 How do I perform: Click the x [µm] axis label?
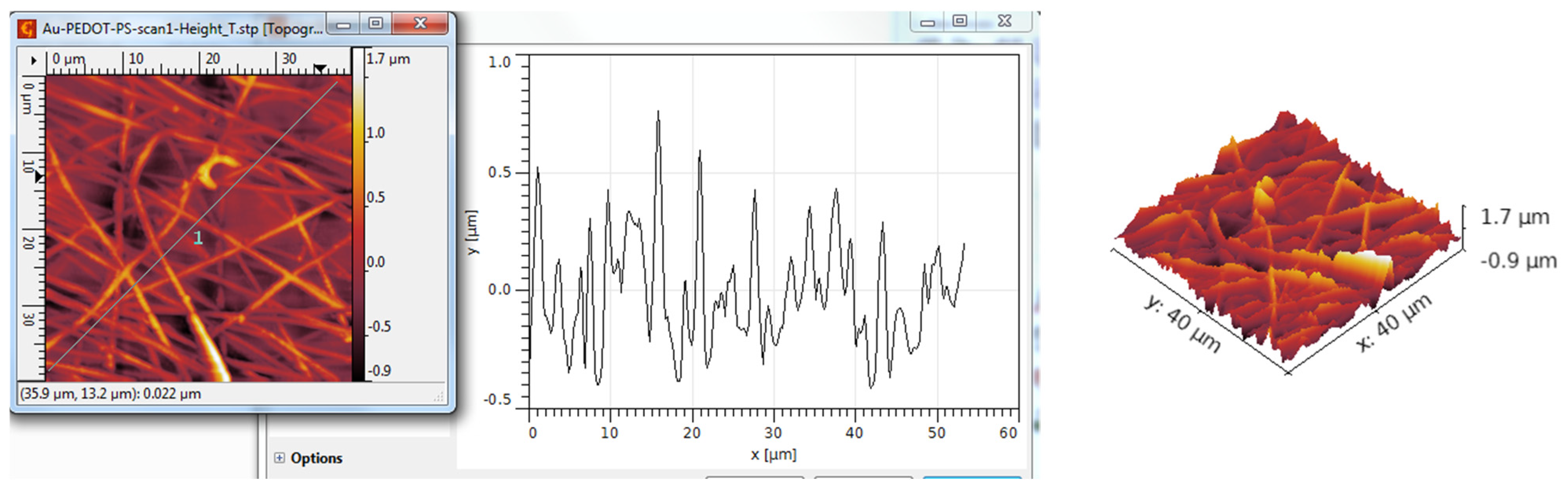click(773, 454)
